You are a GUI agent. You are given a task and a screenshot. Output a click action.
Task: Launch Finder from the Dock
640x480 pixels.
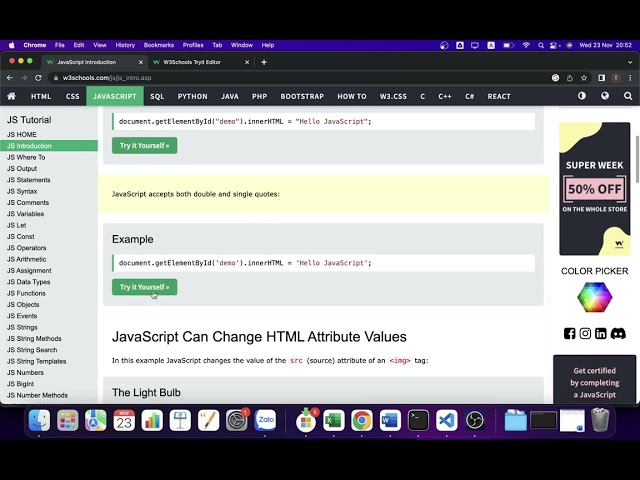(40, 420)
